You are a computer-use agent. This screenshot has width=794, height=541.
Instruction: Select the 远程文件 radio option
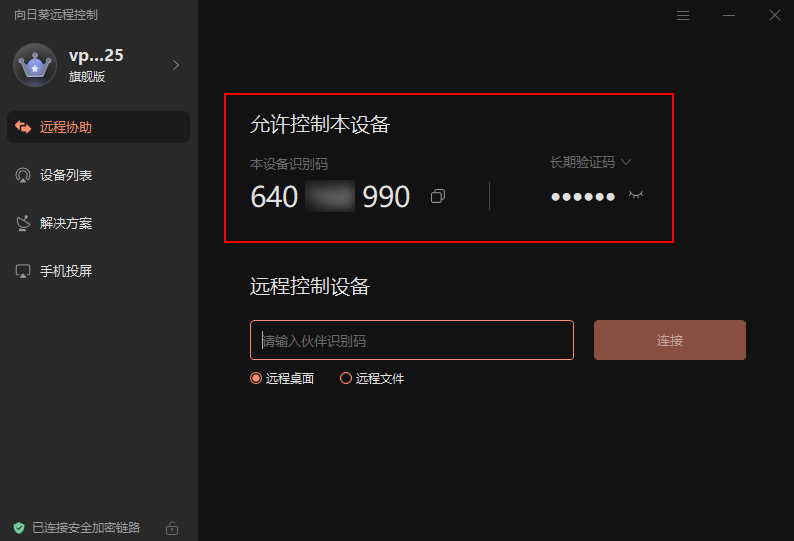(x=372, y=378)
